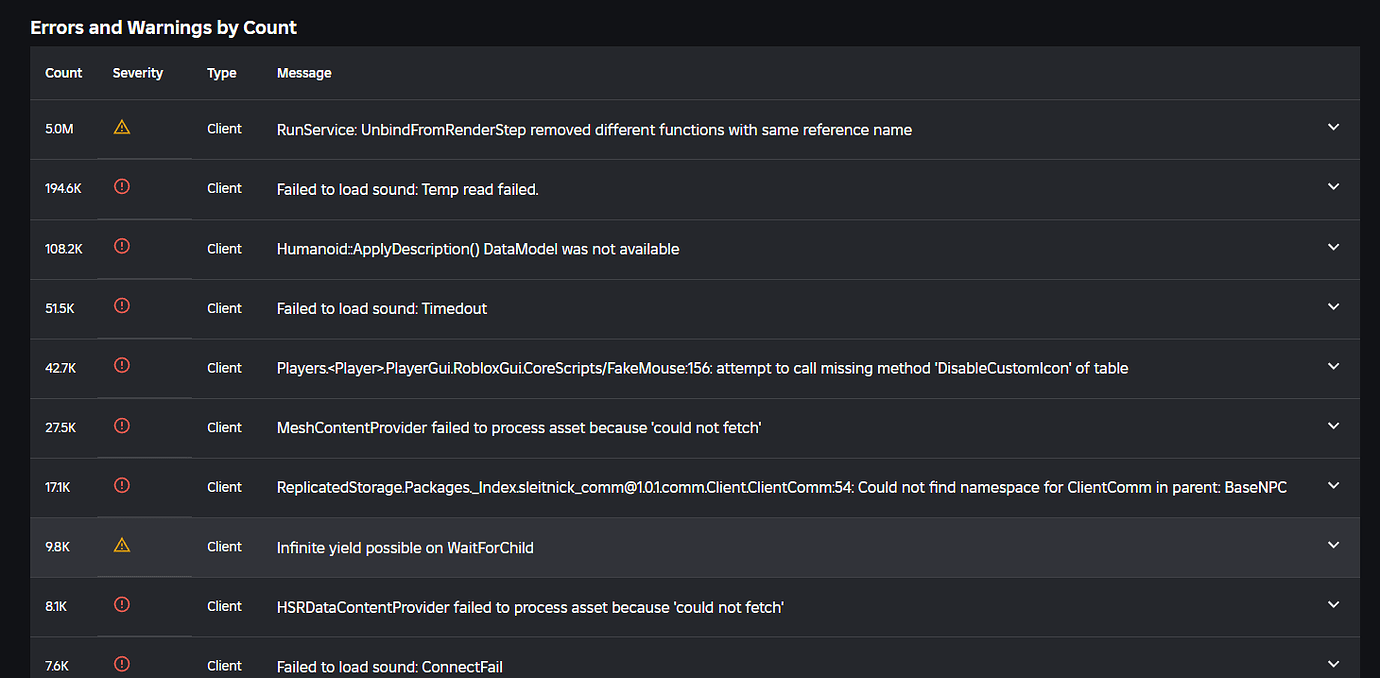
Task: Click error icon on ClientComm namespace row
Action: tap(121, 485)
